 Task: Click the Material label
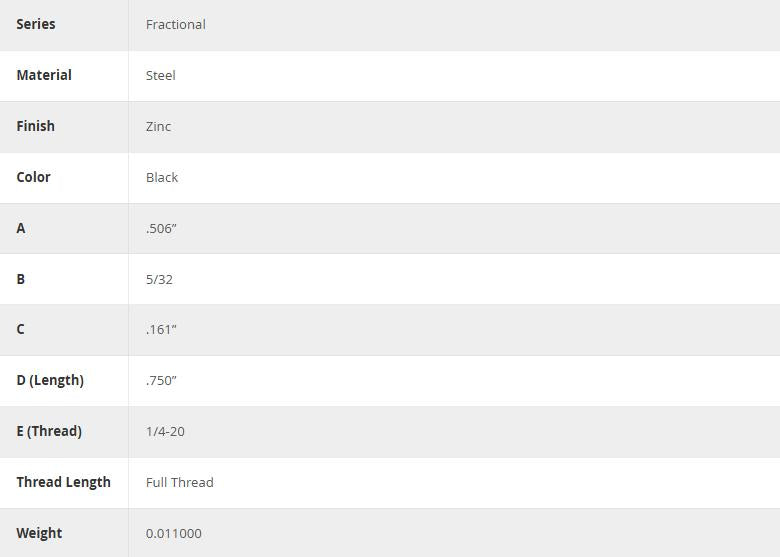[44, 75]
